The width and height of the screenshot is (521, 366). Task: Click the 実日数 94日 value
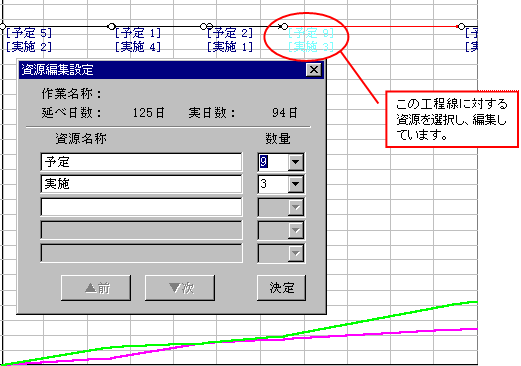284,113
